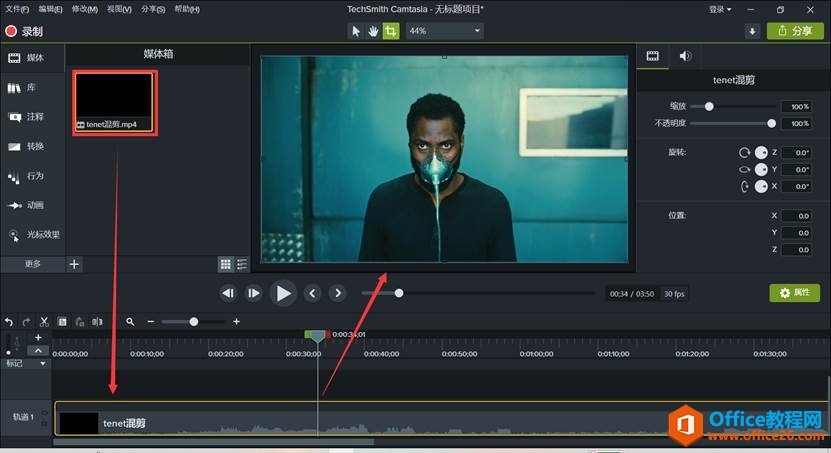
Task: Start recording with the red Record button
Action: (25, 31)
